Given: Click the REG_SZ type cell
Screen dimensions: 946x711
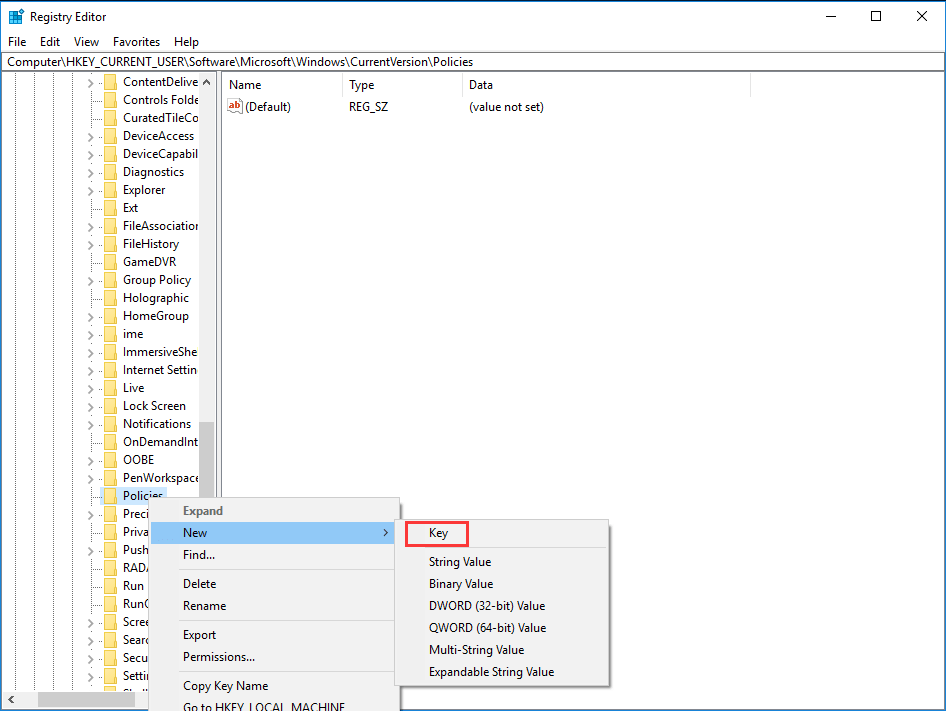Looking at the screenshot, I should coord(368,107).
